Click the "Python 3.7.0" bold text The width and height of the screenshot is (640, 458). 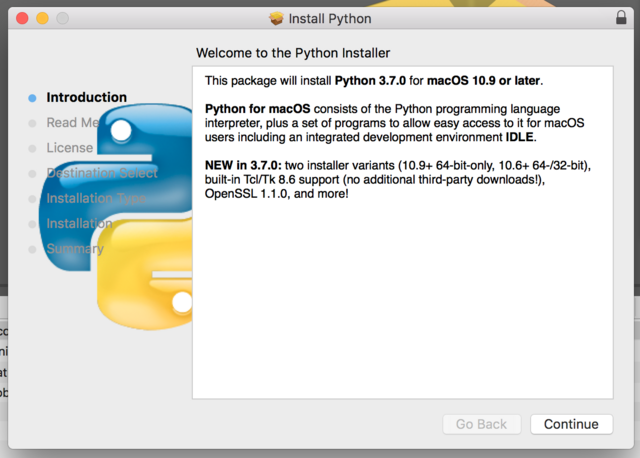point(370,81)
